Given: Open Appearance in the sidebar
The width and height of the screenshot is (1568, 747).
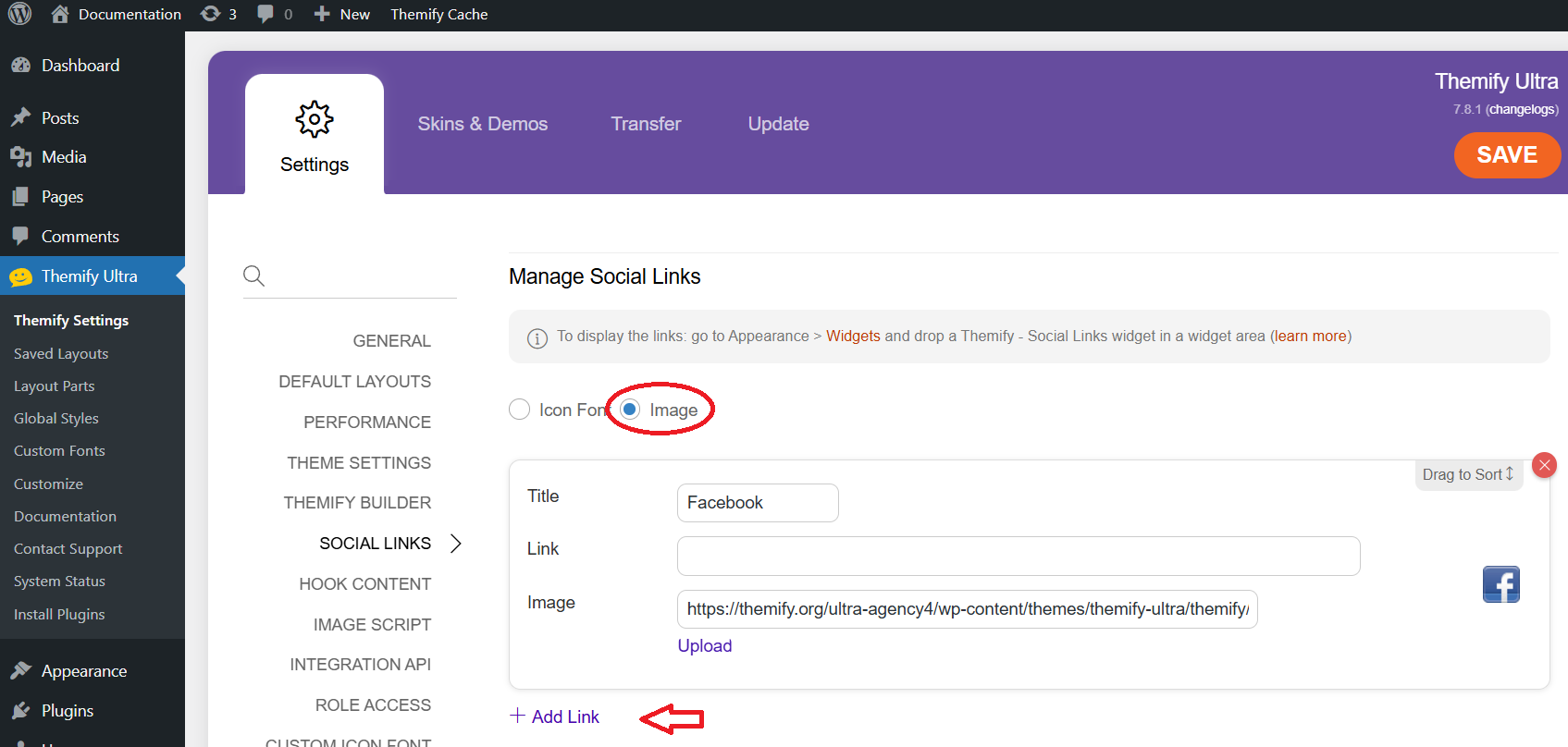Looking at the screenshot, I should point(83,671).
